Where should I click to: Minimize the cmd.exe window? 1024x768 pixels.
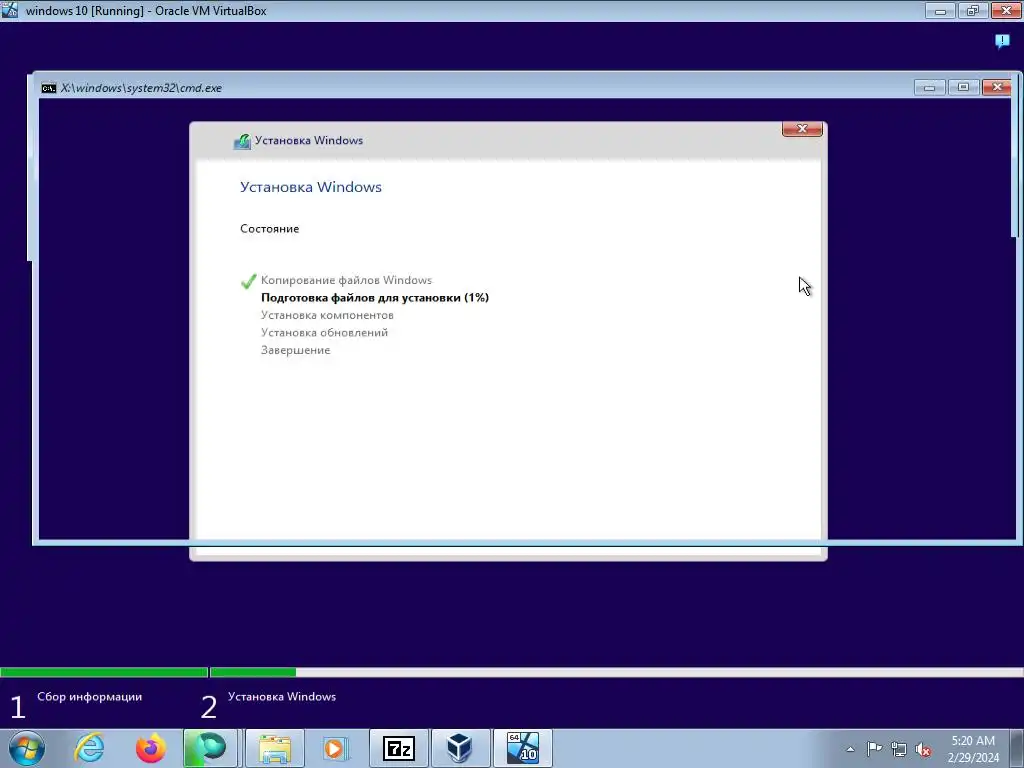pyautogui.click(x=929, y=88)
